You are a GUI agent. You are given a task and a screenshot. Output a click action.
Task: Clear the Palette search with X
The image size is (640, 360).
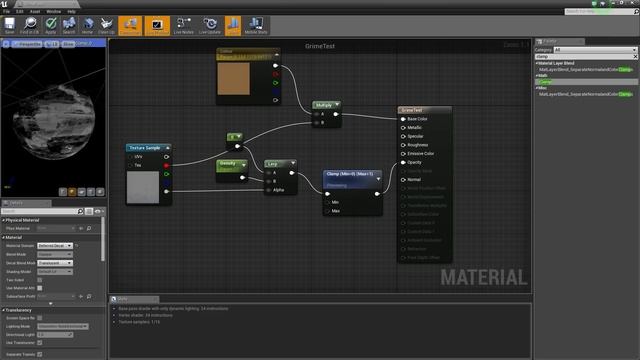(635, 57)
